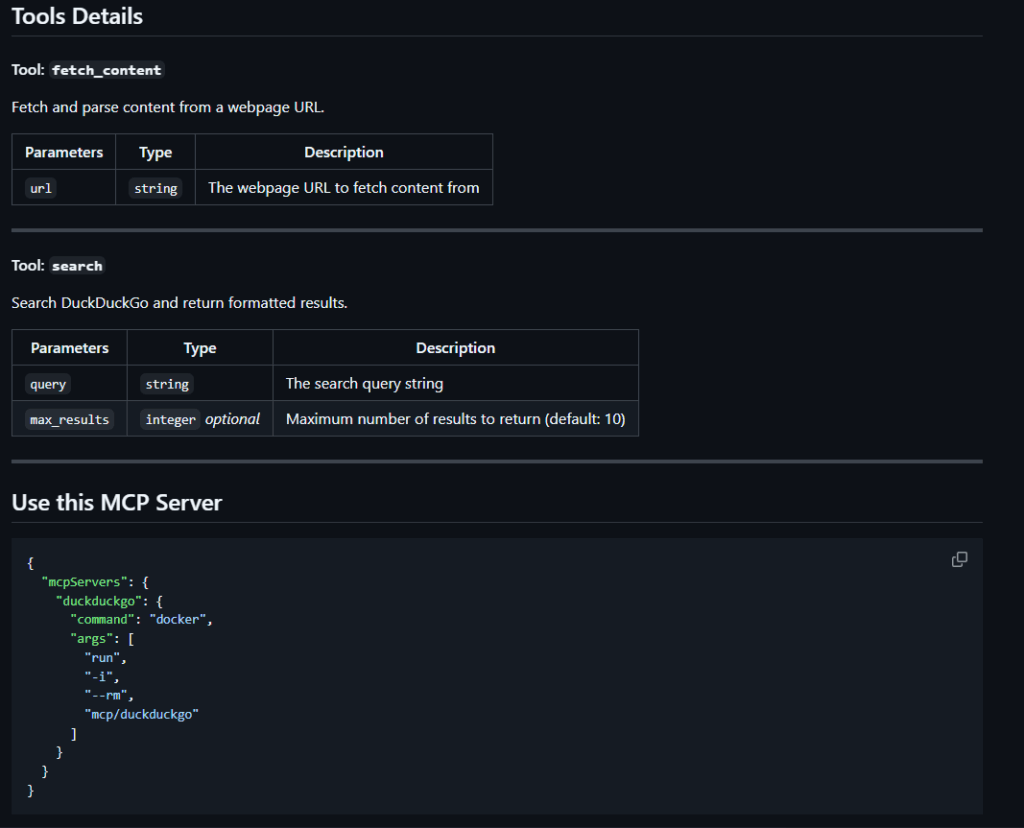Click the query parameter badge
This screenshot has width=1024, height=828.
click(47, 383)
